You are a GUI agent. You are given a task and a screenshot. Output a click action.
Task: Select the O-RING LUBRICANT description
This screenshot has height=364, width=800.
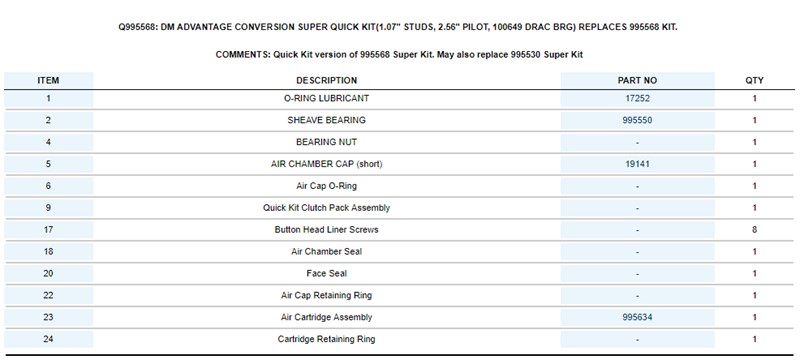tap(327, 99)
